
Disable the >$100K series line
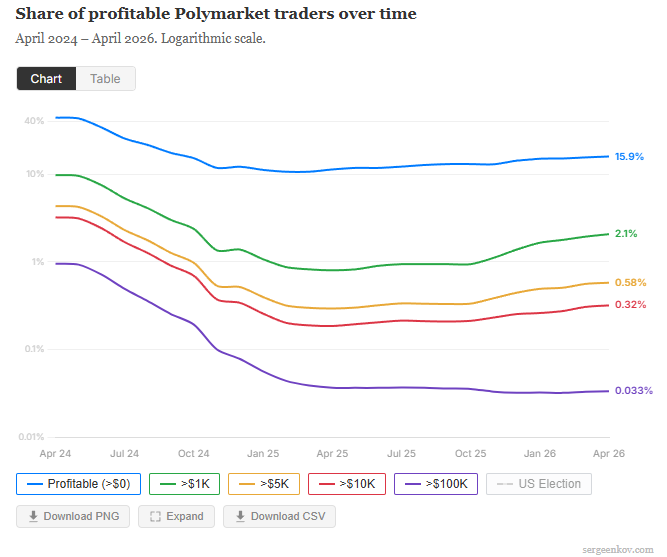(436, 484)
